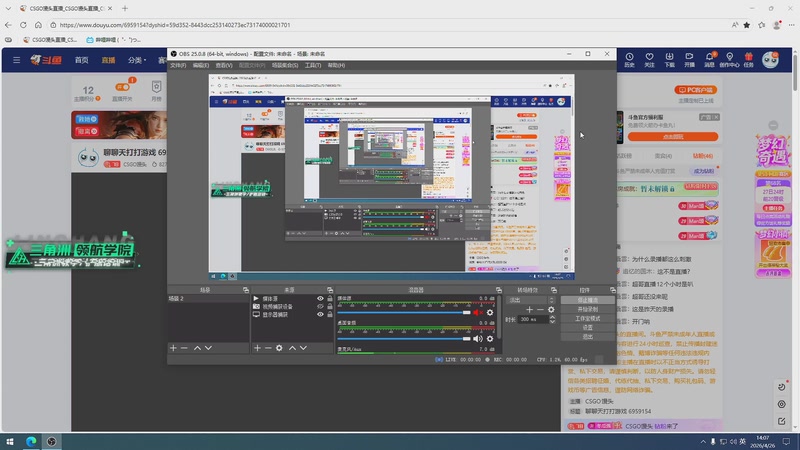Move scene up in scenes panel

pos(197,348)
